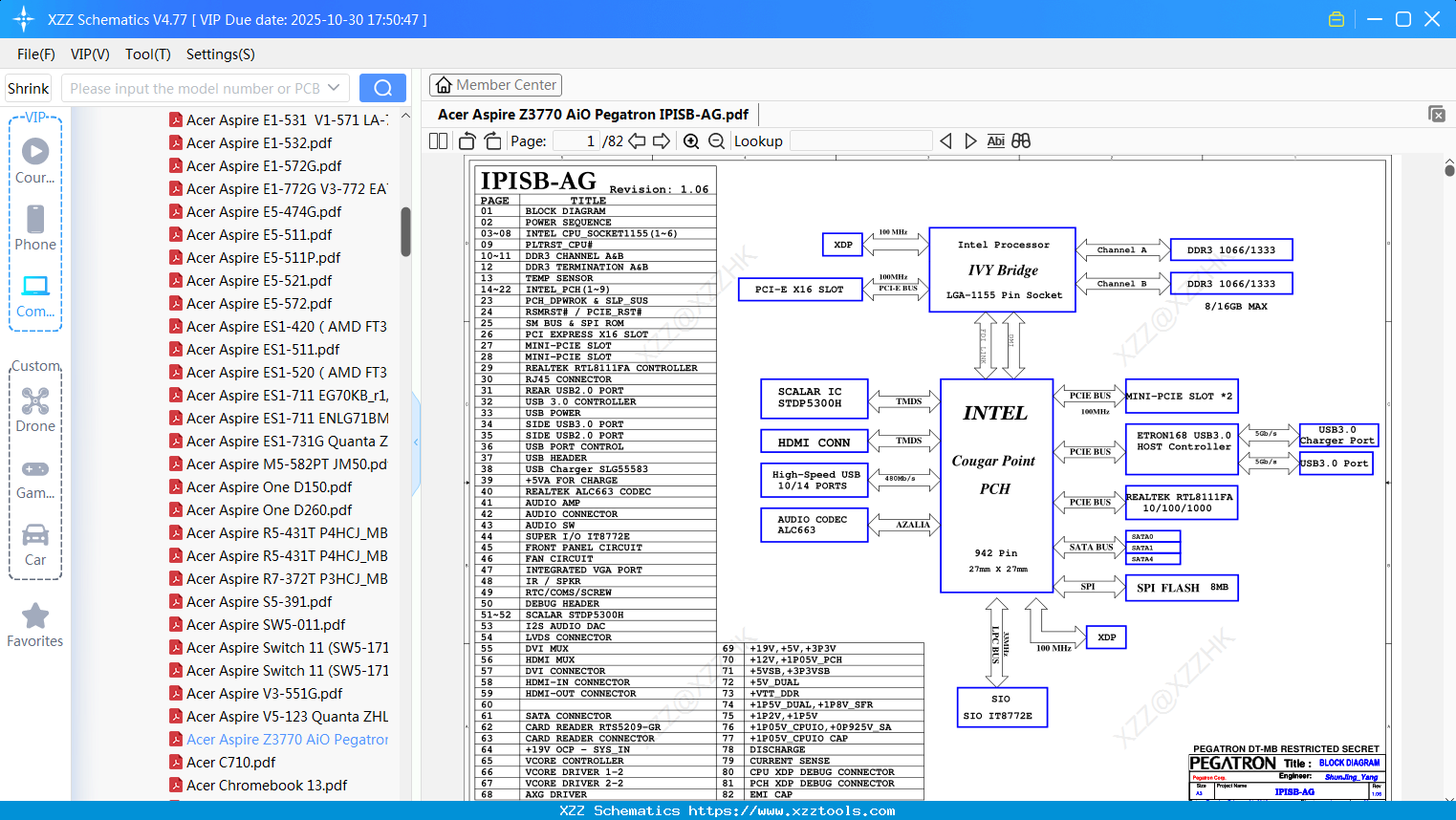Open the model number dropdown arrow
Viewport: 1456px width, 820px height.
[334, 88]
